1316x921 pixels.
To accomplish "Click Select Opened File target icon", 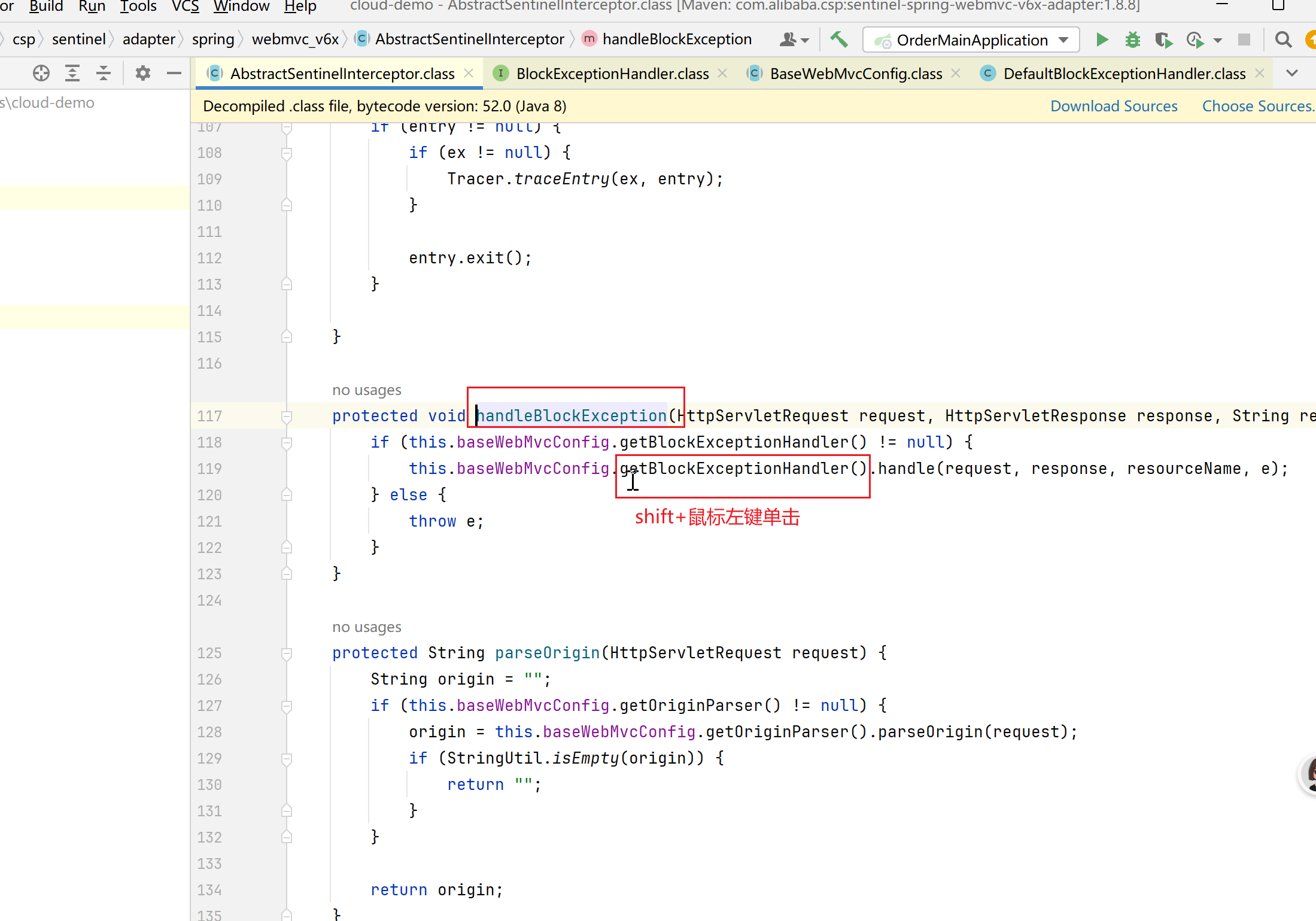I will pos(41,73).
